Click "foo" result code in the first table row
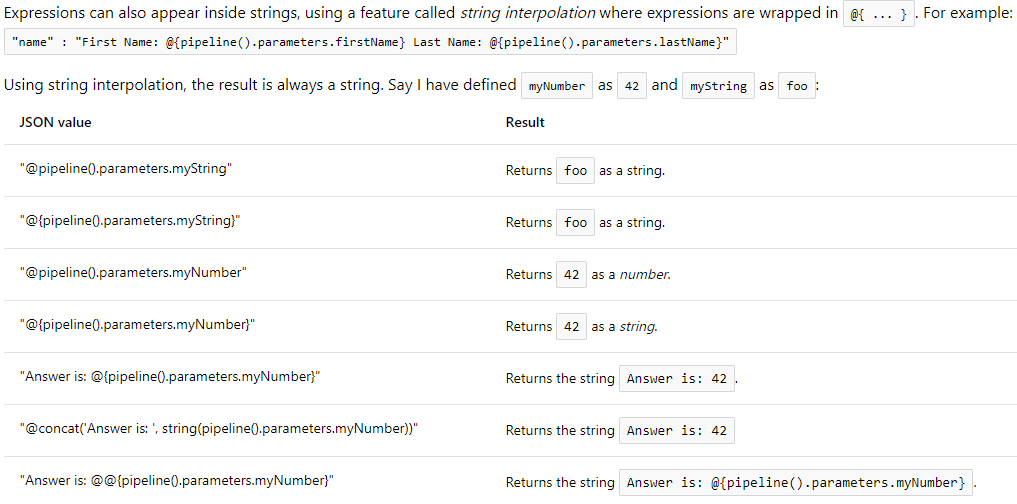The width and height of the screenshot is (1017, 504). click(575, 171)
